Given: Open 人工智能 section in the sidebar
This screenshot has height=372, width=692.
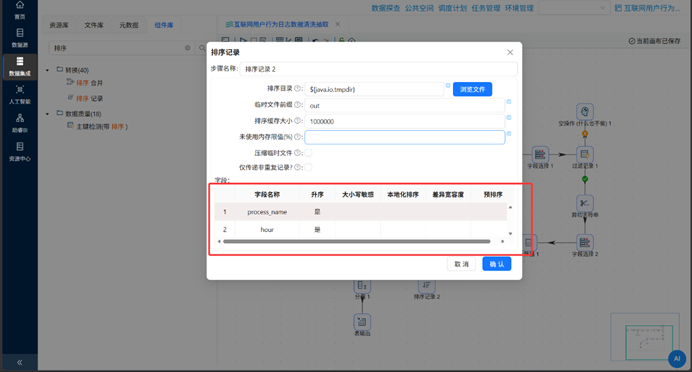Looking at the screenshot, I should coord(19,94).
